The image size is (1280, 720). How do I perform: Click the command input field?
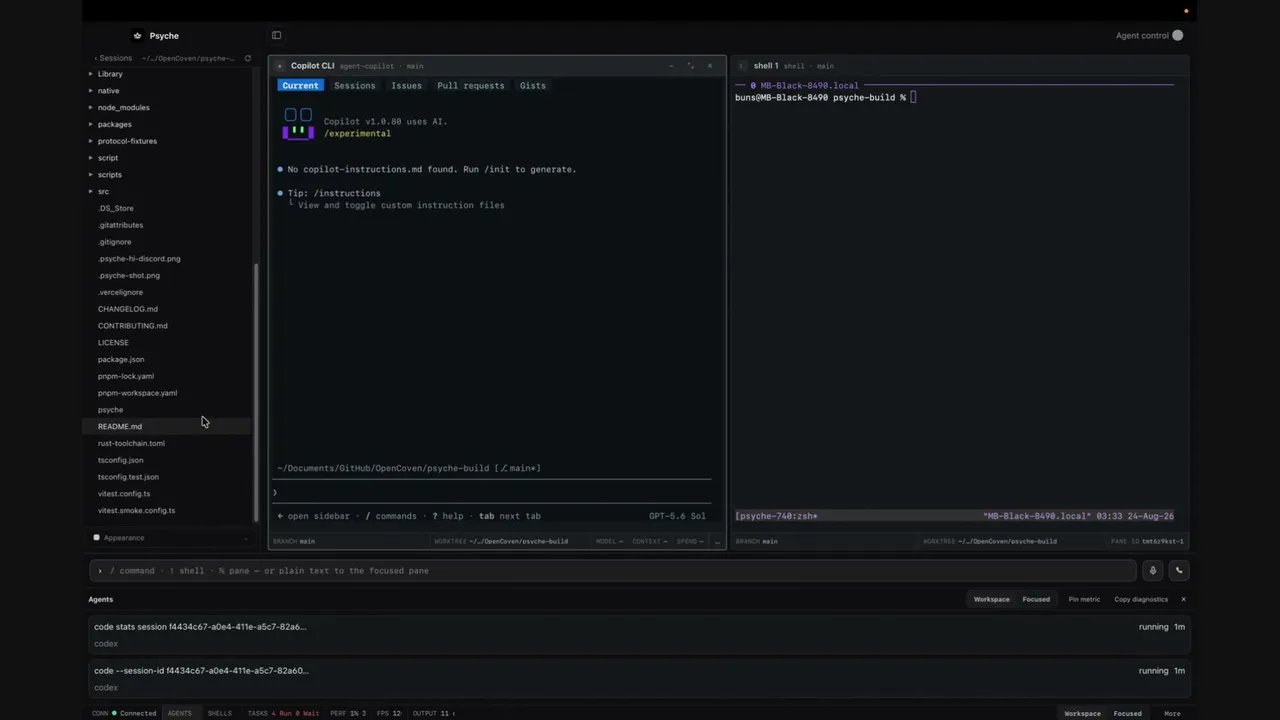(612, 571)
